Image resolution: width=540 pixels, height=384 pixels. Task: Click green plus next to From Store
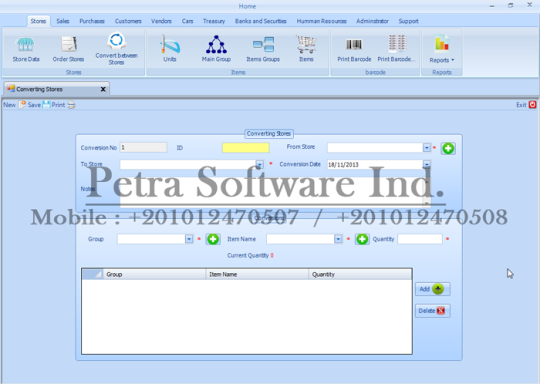pos(448,148)
